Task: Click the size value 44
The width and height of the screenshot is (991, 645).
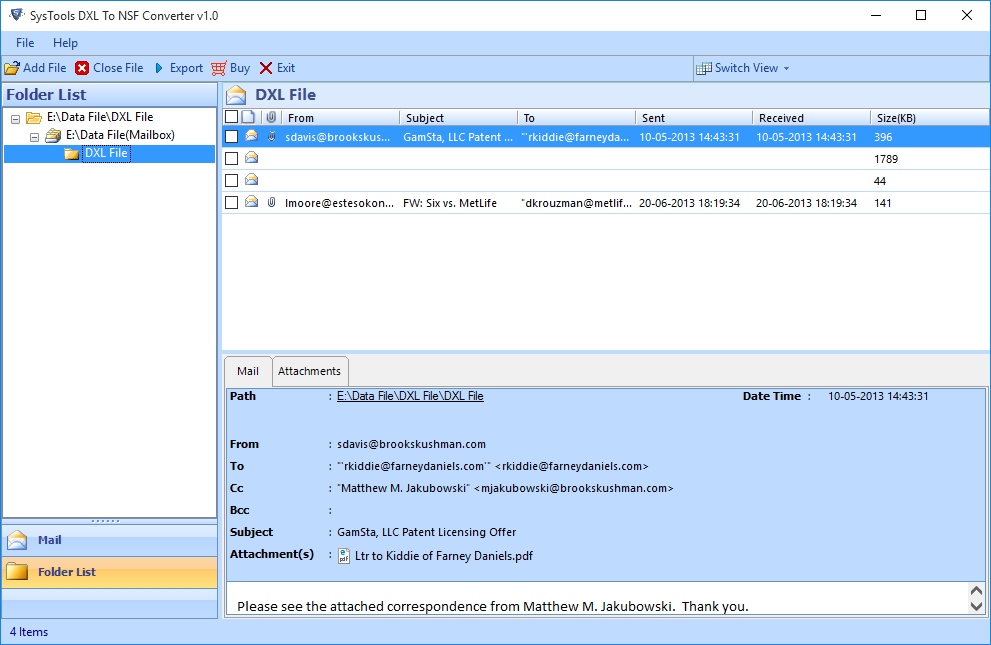Action: coord(880,181)
